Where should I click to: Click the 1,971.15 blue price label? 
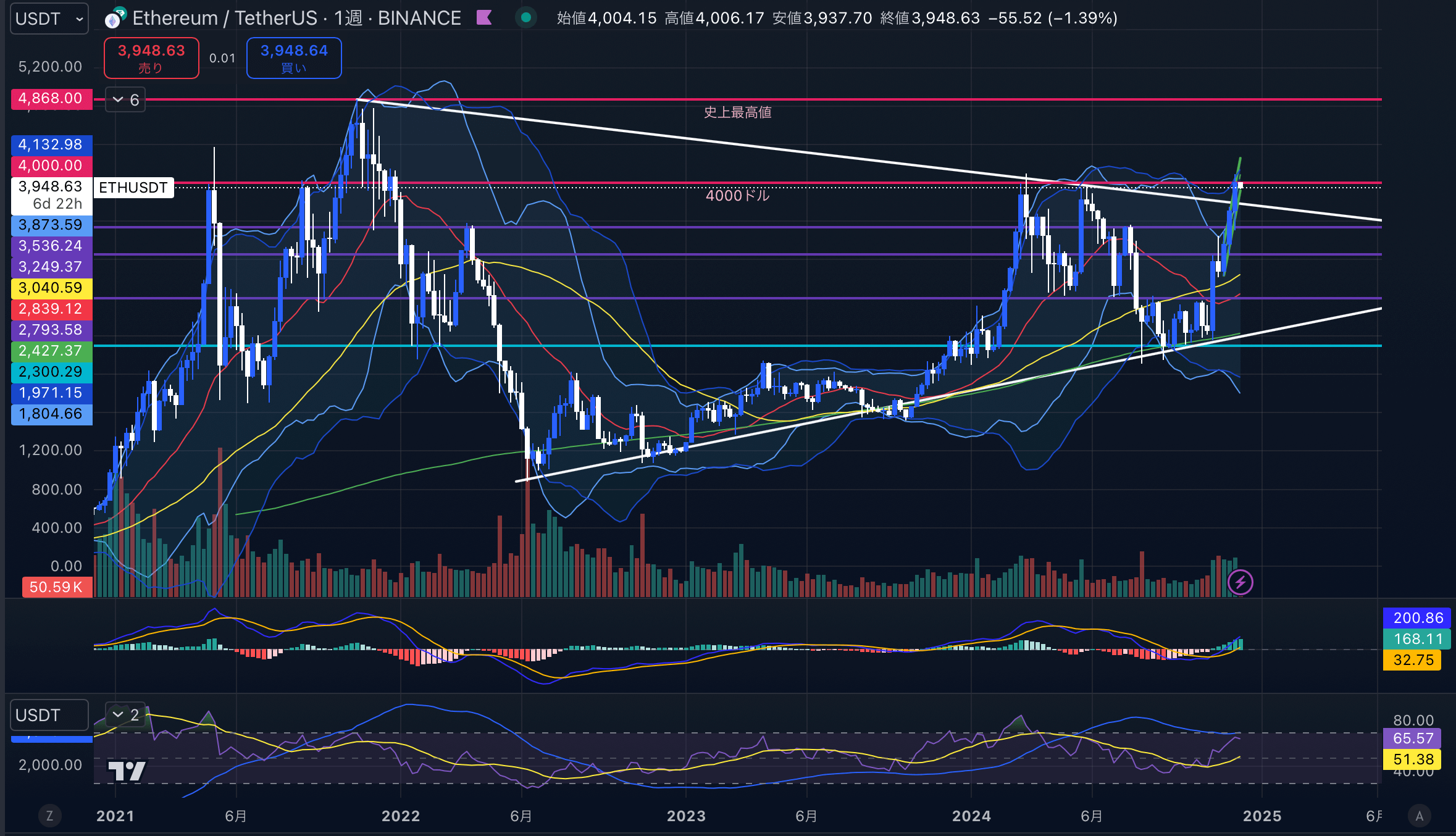pos(51,393)
